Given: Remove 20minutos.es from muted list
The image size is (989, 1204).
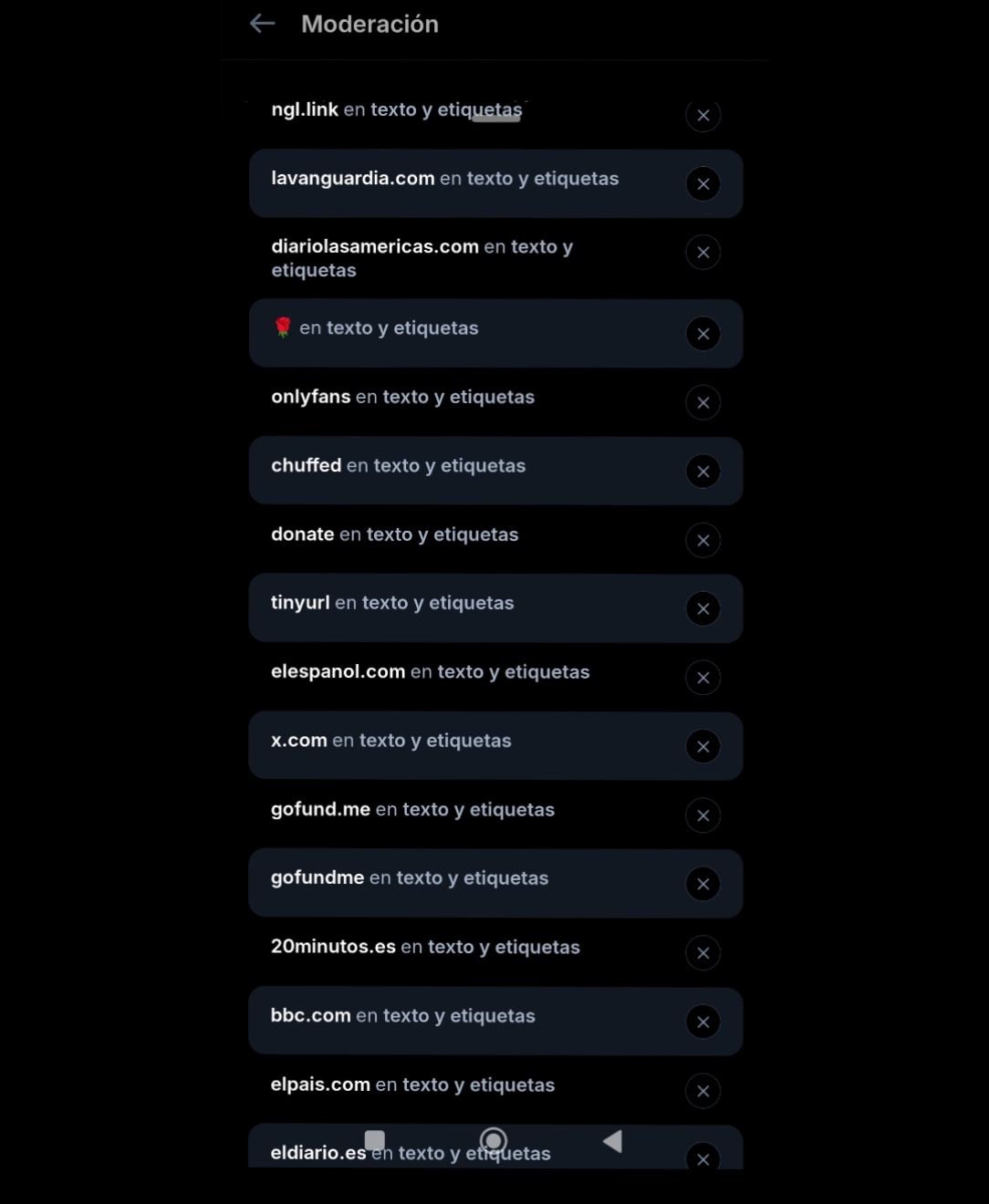Looking at the screenshot, I should 703,953.
